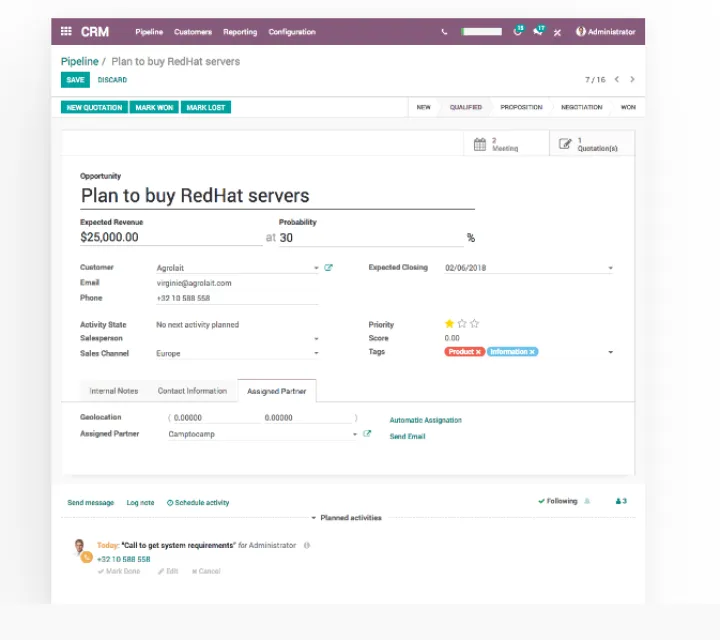
Task: Click the Mark Won button
Action: pos(154,107)
